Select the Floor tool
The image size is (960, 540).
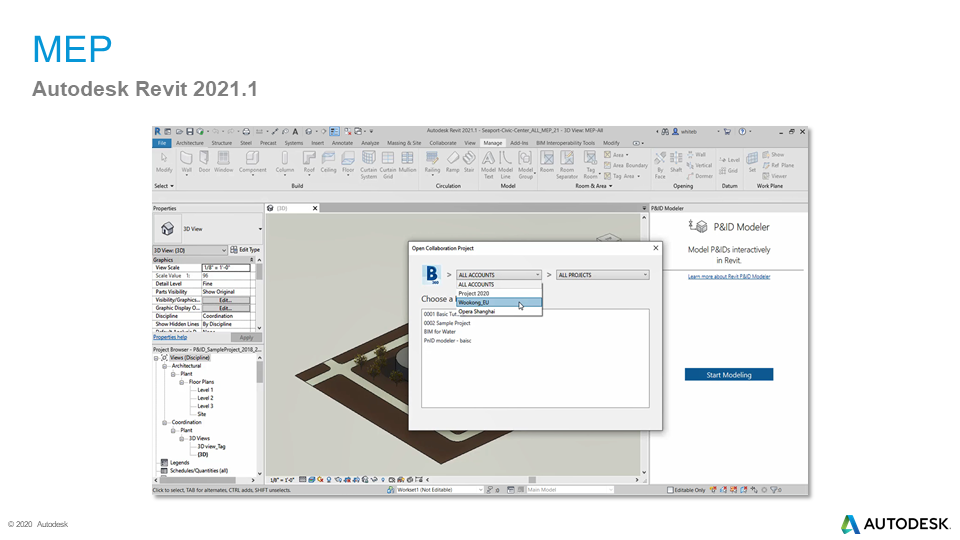[x=348, y=163]
